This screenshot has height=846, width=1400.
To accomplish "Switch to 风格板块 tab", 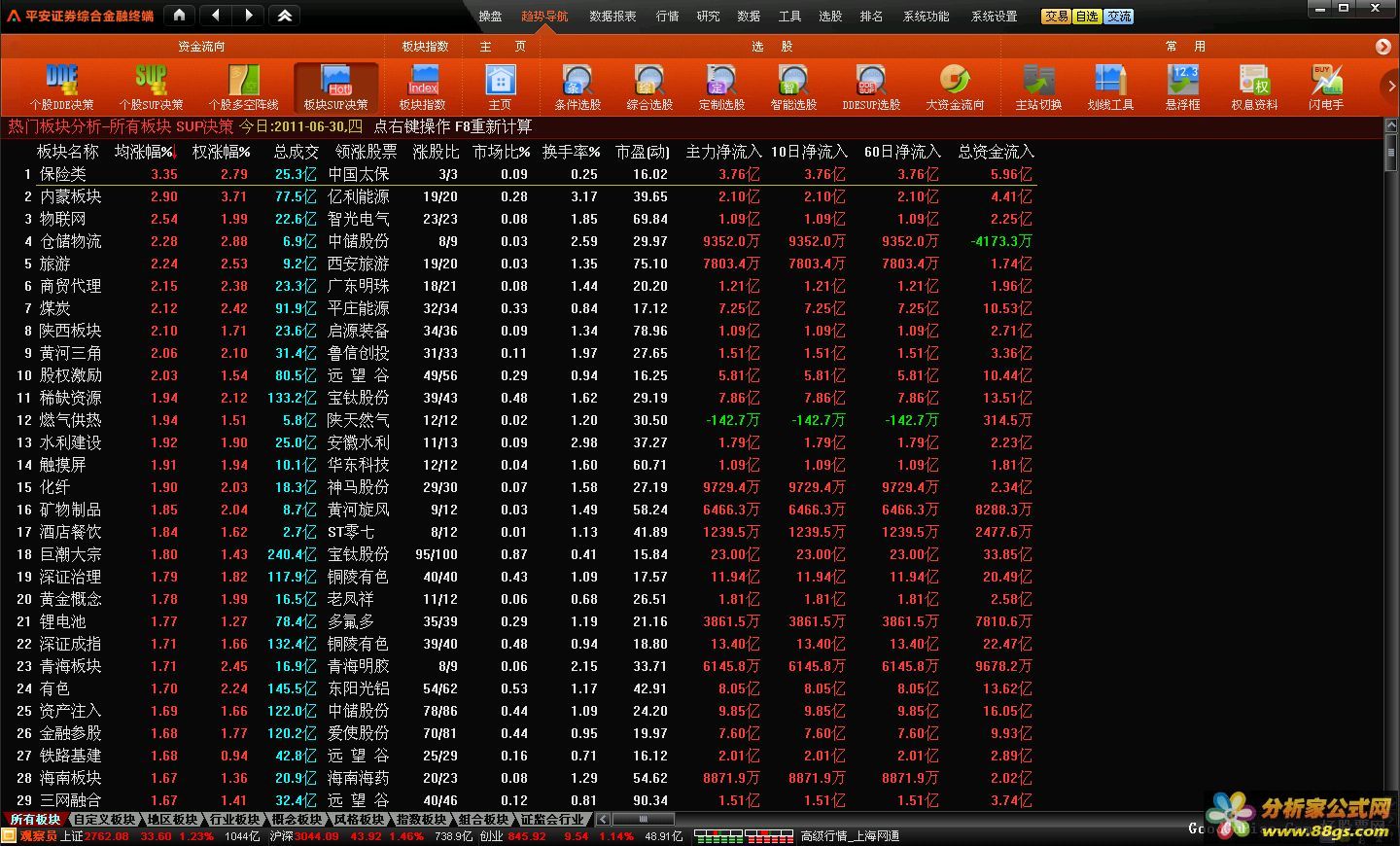I will (x=359, y=820).
